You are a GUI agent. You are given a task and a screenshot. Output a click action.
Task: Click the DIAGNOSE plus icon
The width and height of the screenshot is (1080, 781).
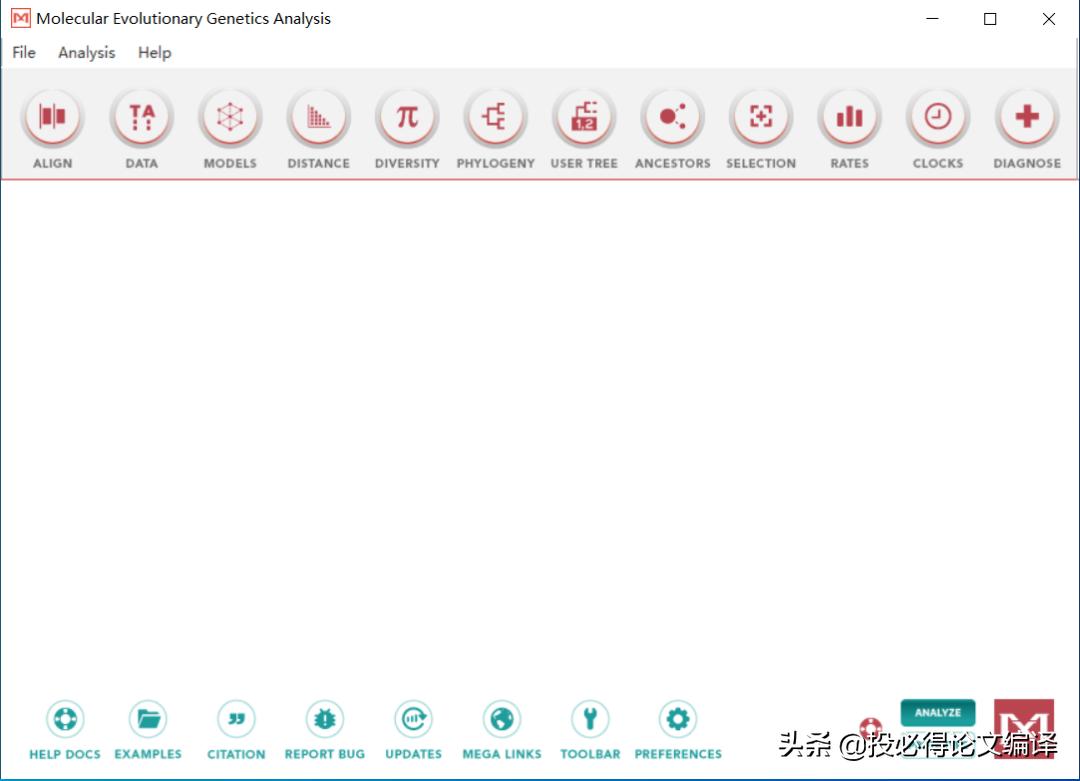click(1027, 117)
